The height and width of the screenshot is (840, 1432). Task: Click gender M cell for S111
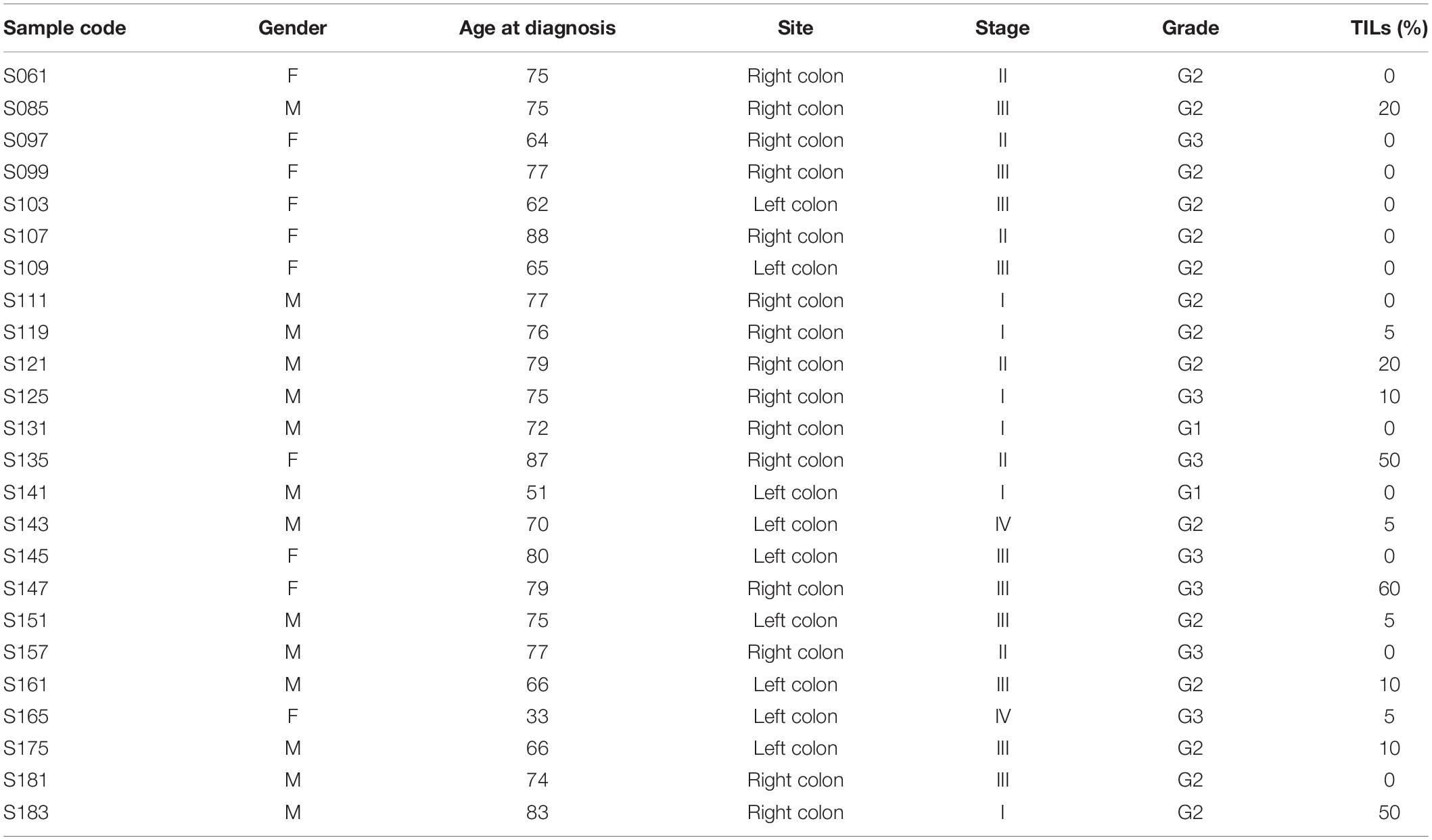click(x=292, y=300)
